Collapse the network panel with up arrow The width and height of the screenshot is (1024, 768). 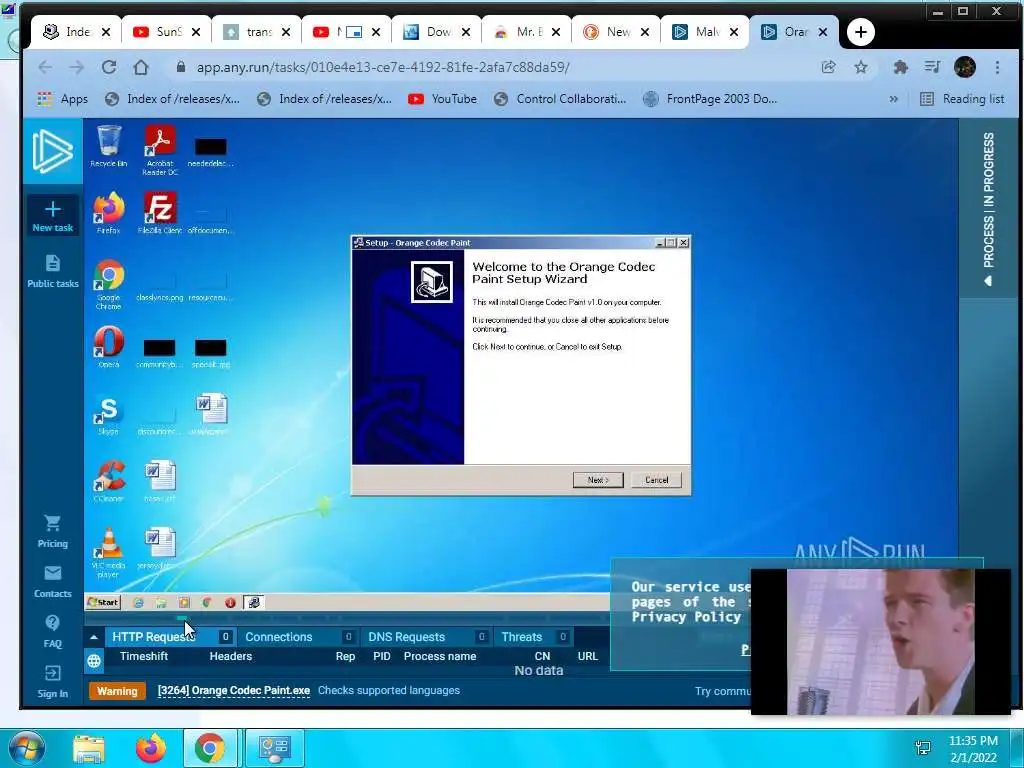pos(94,637)
